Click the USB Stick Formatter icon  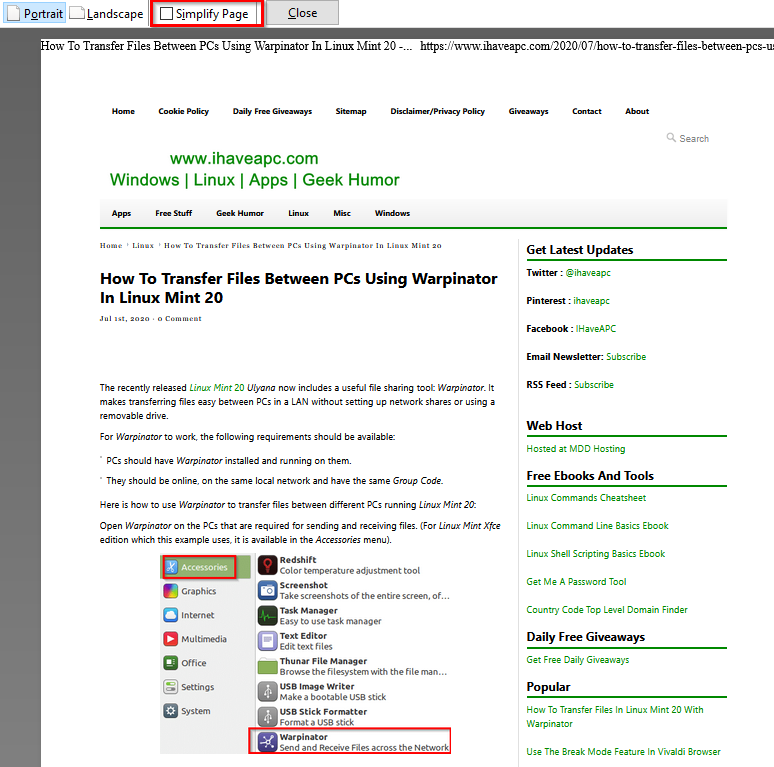[268, 717]
